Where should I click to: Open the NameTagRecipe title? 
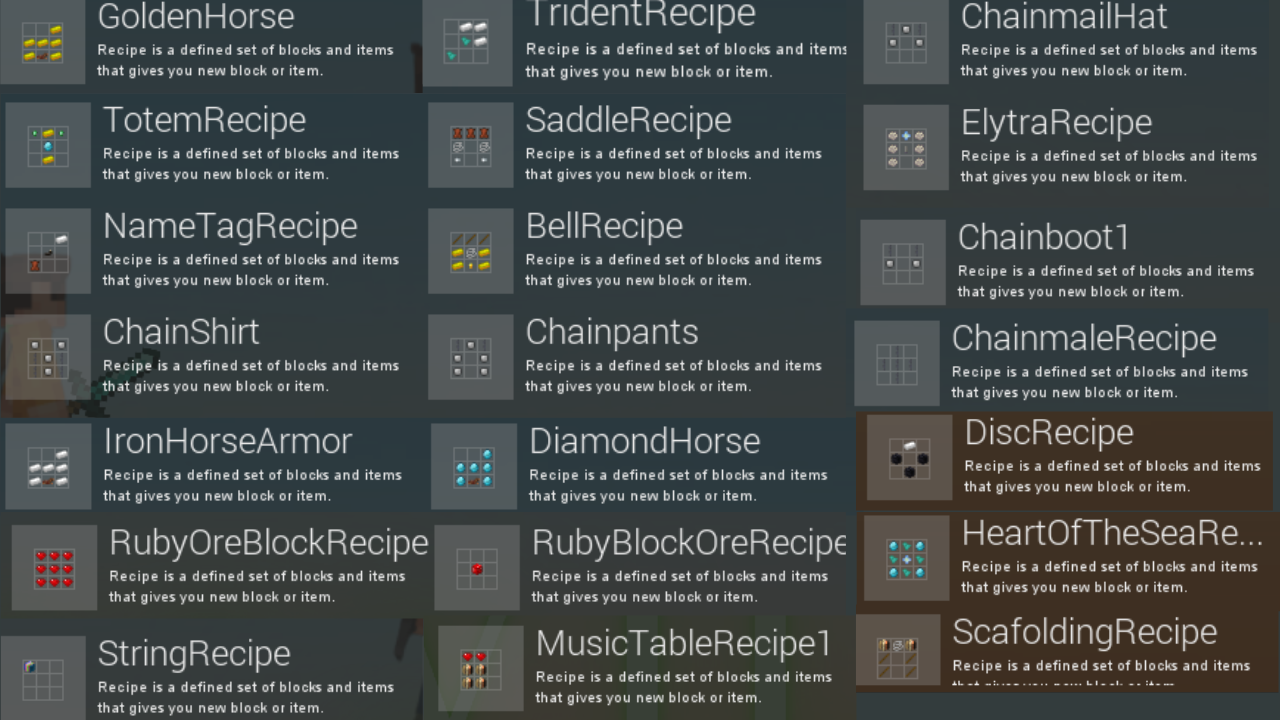tap(230, 226)
